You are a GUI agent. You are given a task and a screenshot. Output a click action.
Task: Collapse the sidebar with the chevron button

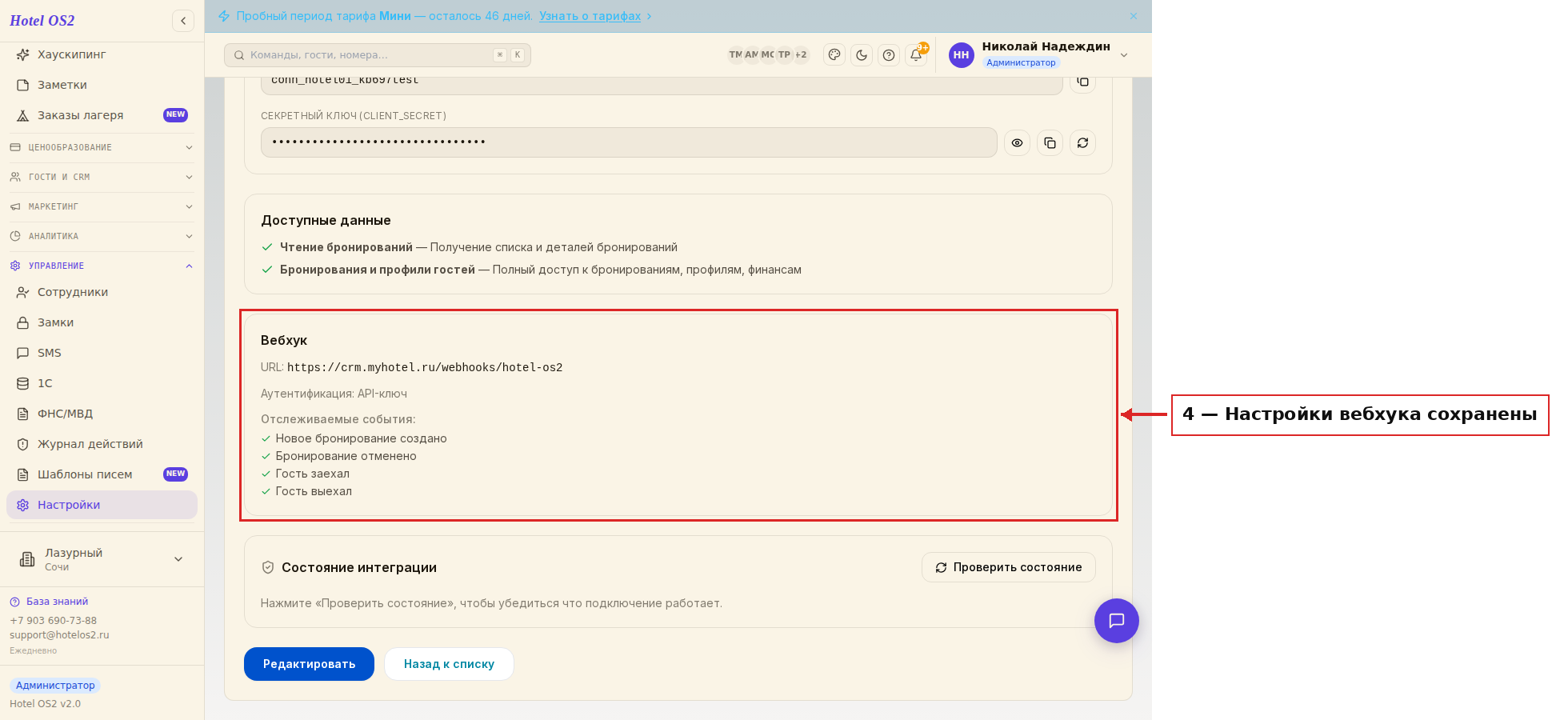coord(183,21)
